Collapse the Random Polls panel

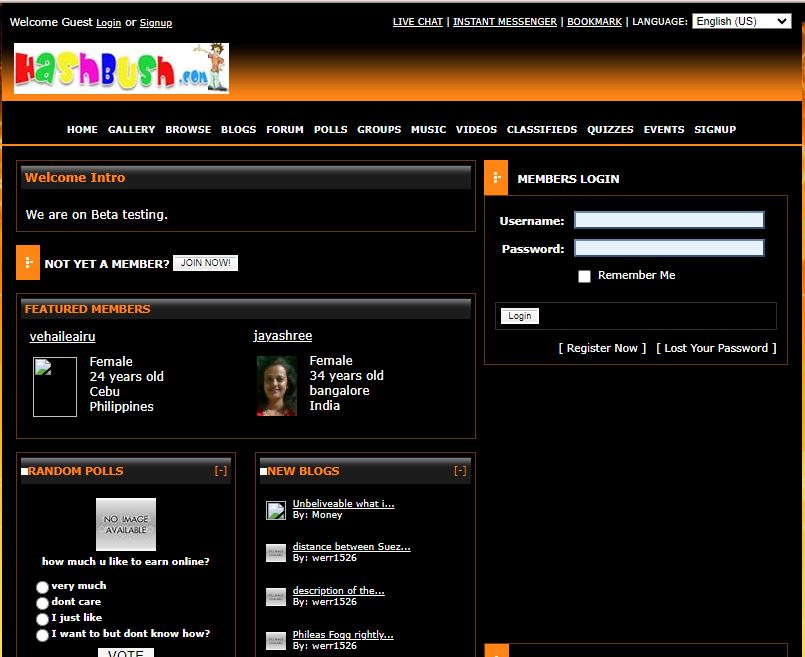pyautogui.click(x=221, y=471)
